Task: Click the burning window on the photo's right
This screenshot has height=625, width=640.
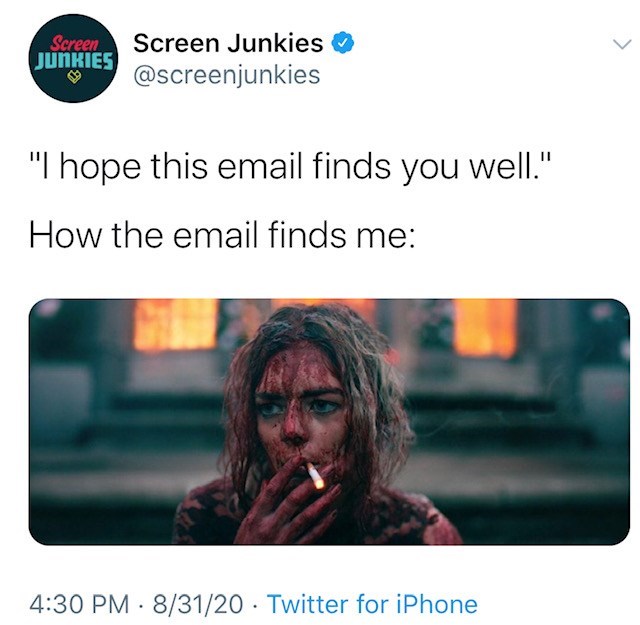Action: pyautogui.click(x=485, y=327)
